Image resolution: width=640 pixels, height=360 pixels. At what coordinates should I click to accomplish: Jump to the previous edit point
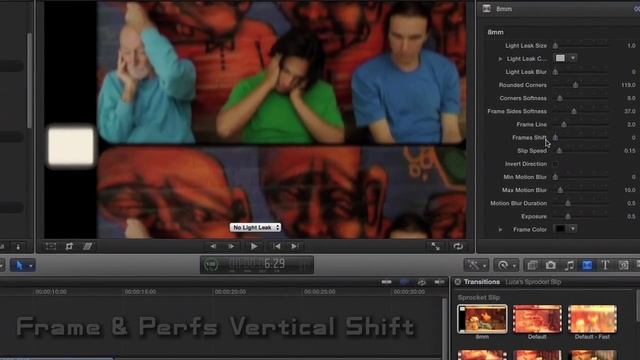(276, 246)
